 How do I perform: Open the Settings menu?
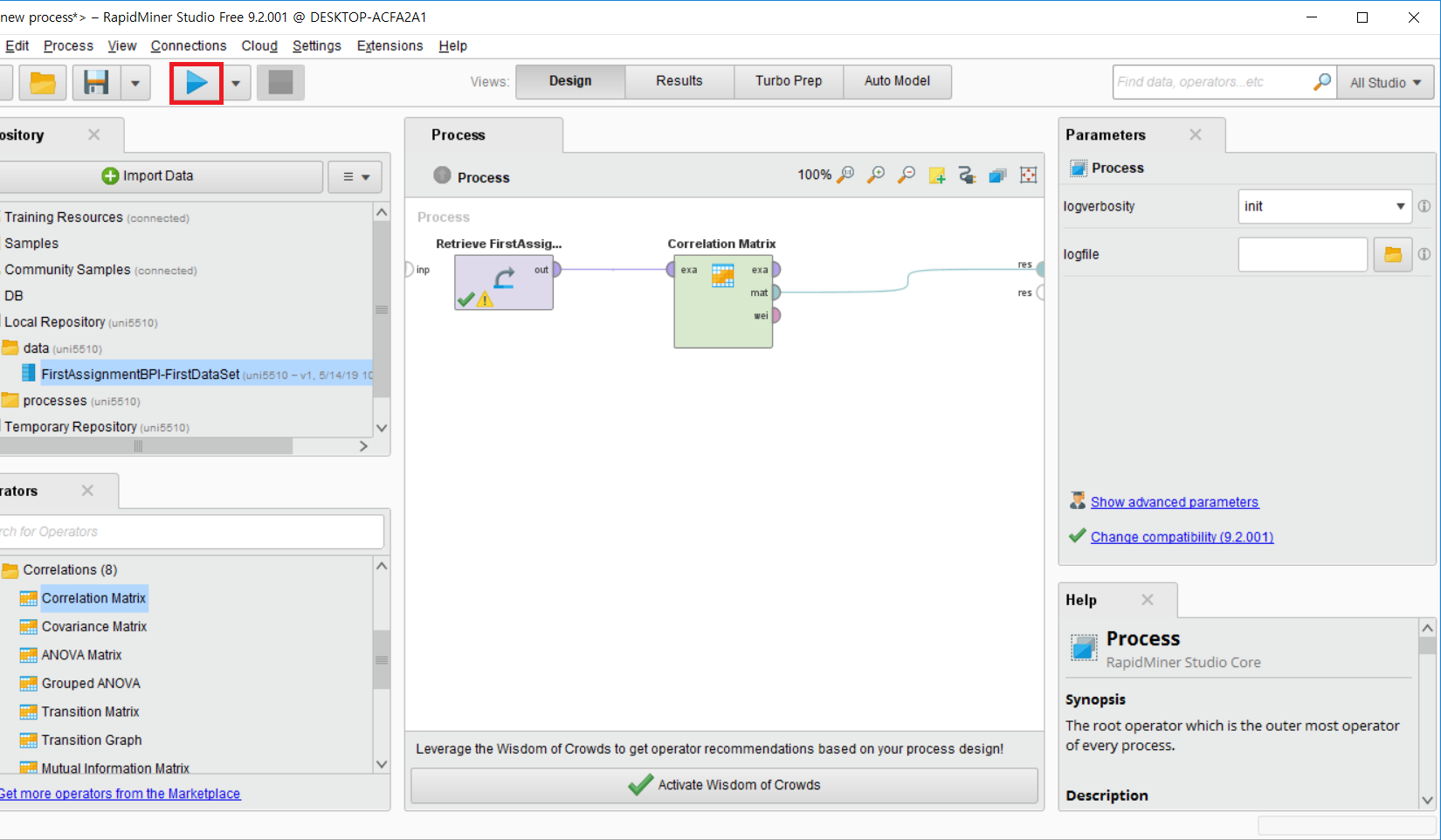pos(317,45)
